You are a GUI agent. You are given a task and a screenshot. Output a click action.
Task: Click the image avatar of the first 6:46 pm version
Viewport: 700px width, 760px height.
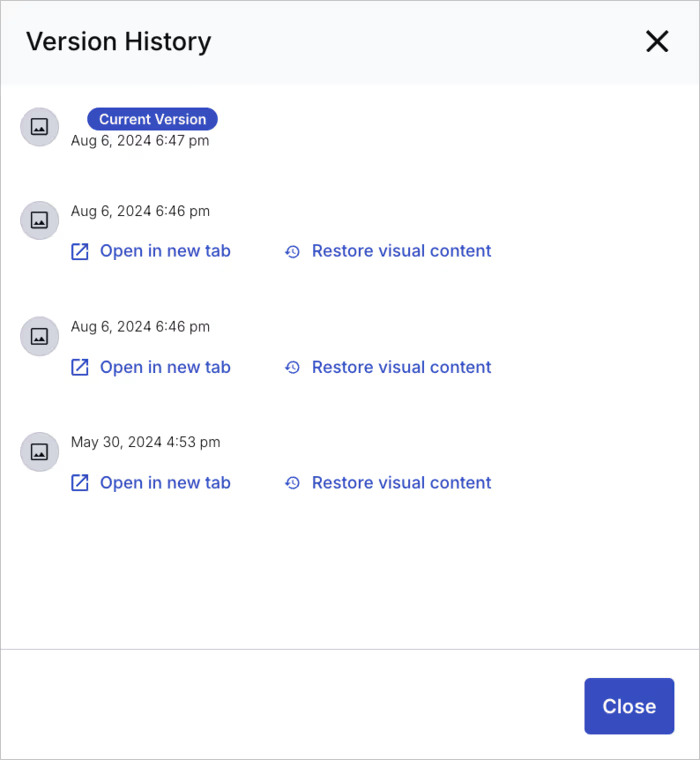(40, 220)
